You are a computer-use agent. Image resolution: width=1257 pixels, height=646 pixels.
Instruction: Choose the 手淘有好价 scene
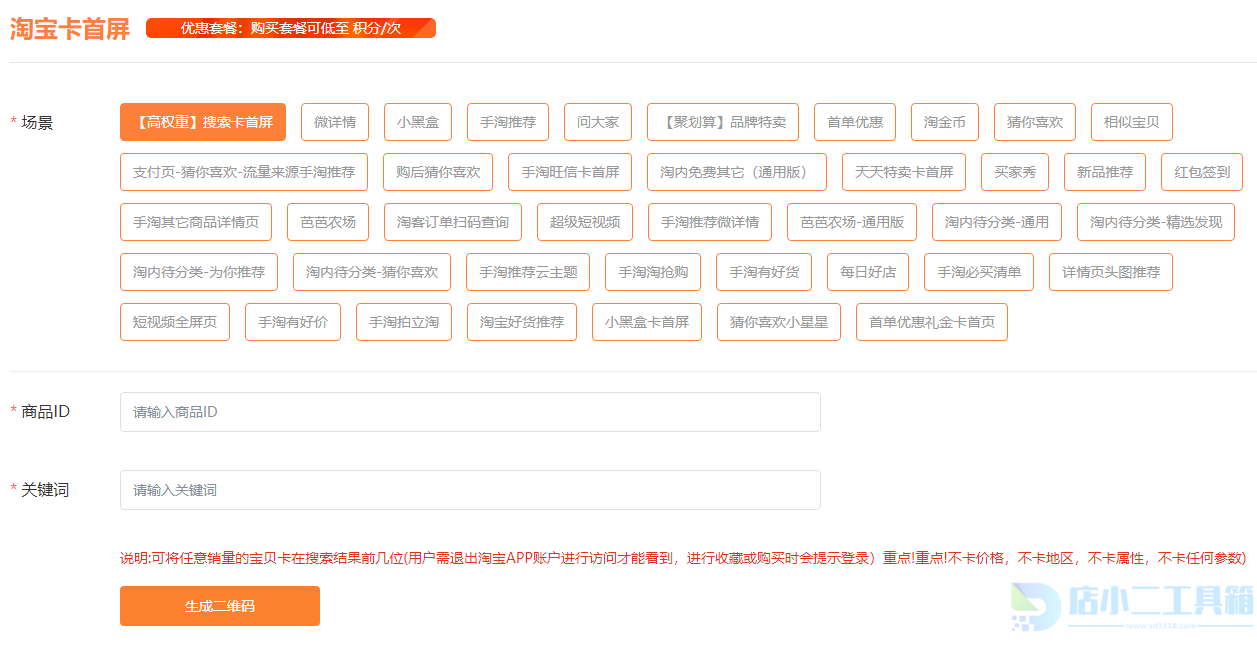[293, 322]
